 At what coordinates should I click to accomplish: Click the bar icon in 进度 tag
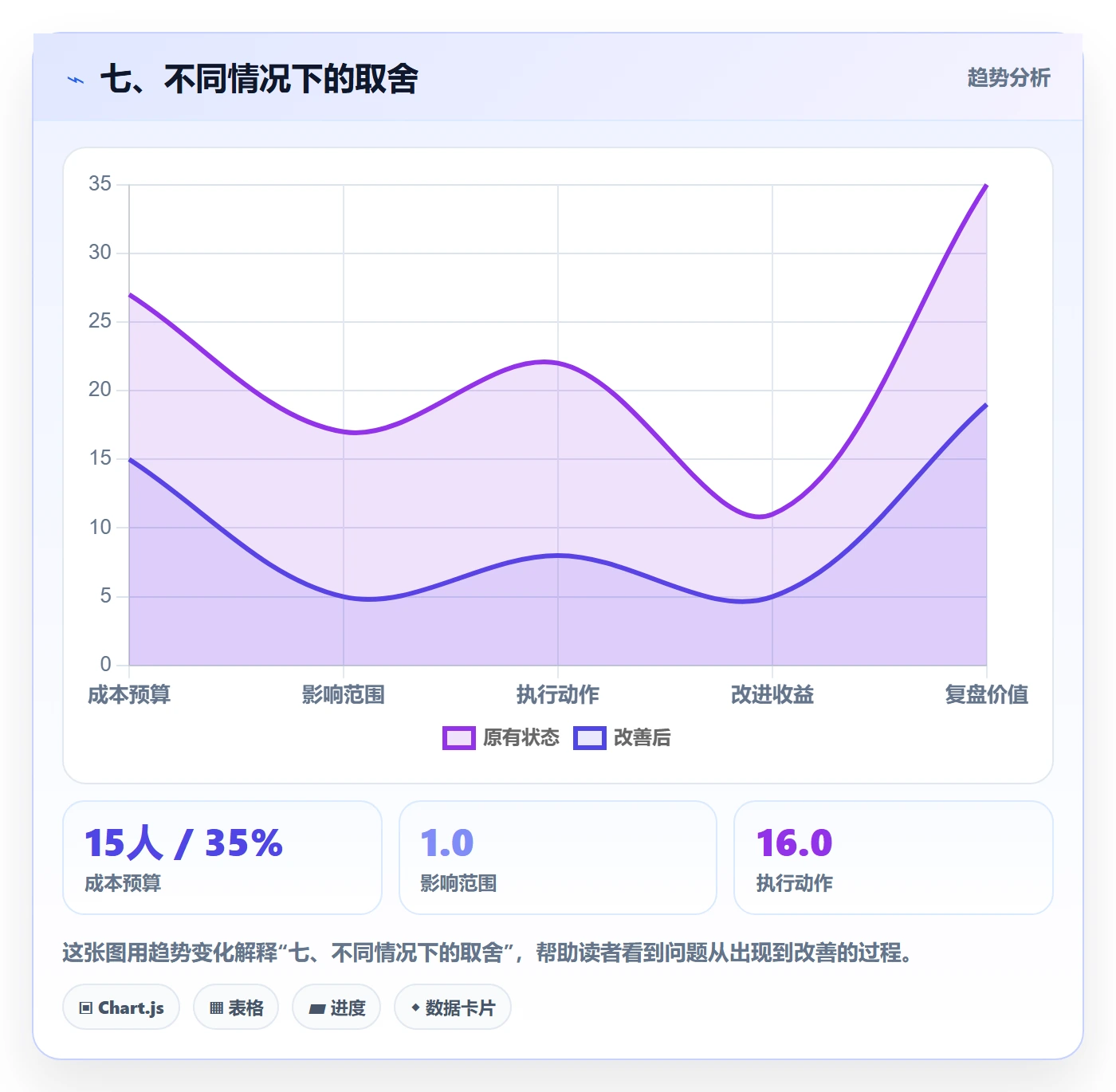316,1009
